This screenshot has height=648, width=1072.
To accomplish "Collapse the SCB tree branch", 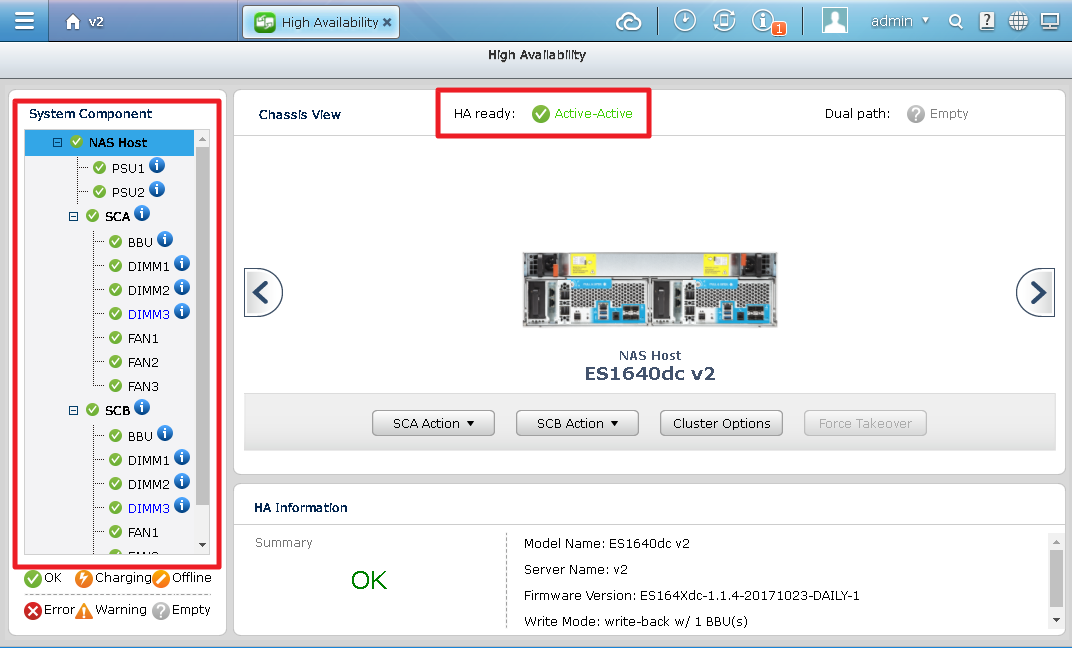I will coord(74,410).
